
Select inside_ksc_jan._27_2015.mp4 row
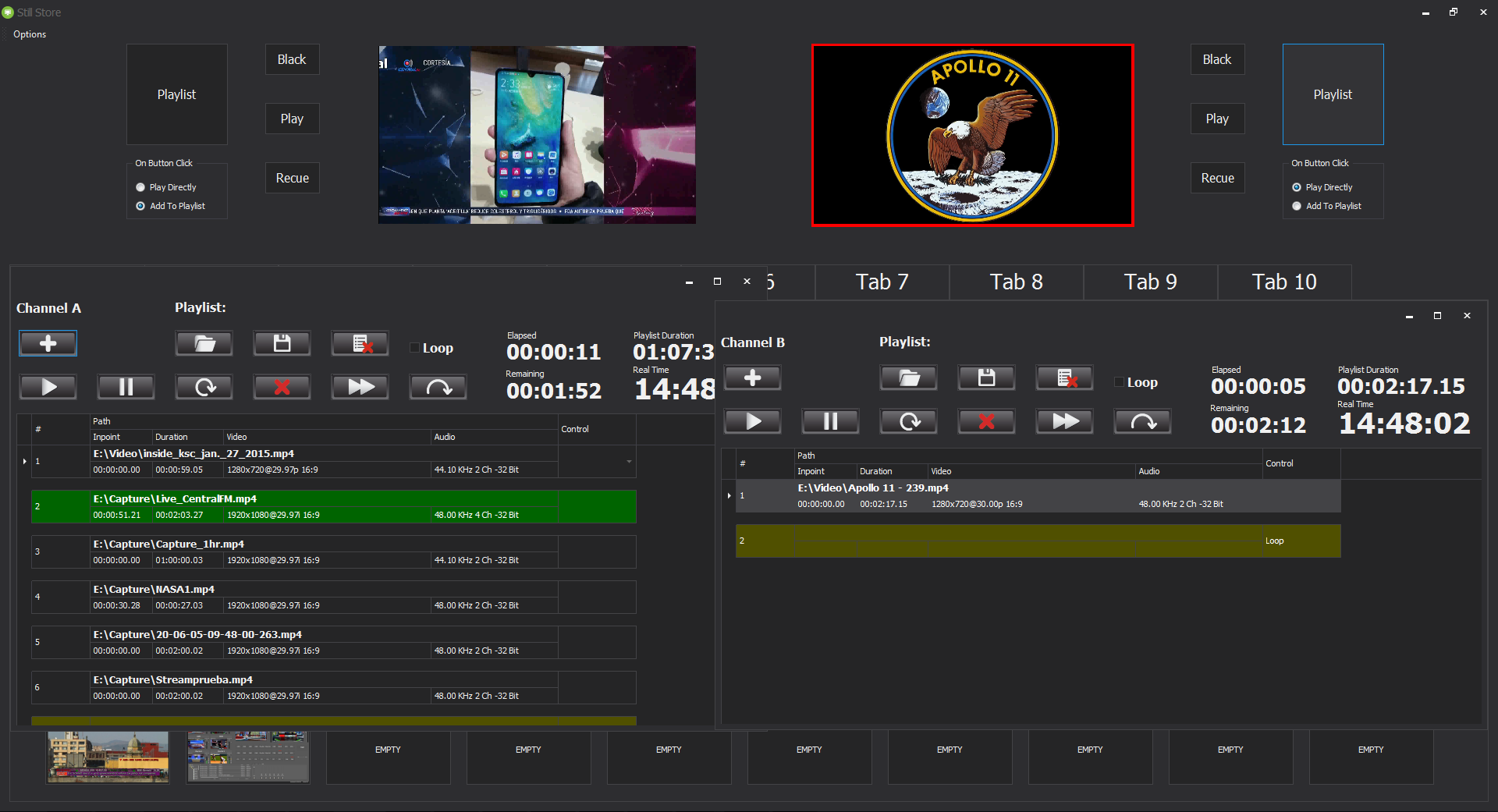334,461
